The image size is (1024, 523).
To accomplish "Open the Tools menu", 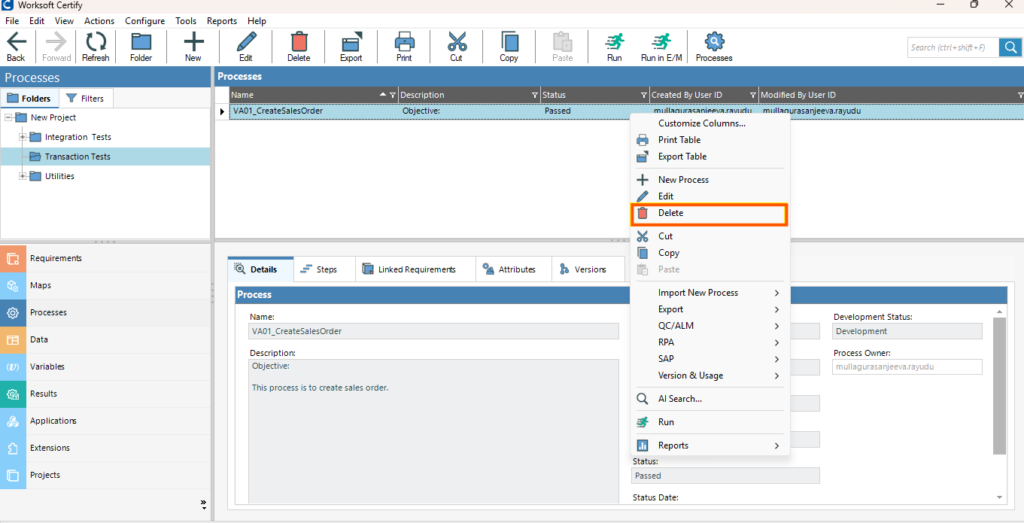I will 186,21.
